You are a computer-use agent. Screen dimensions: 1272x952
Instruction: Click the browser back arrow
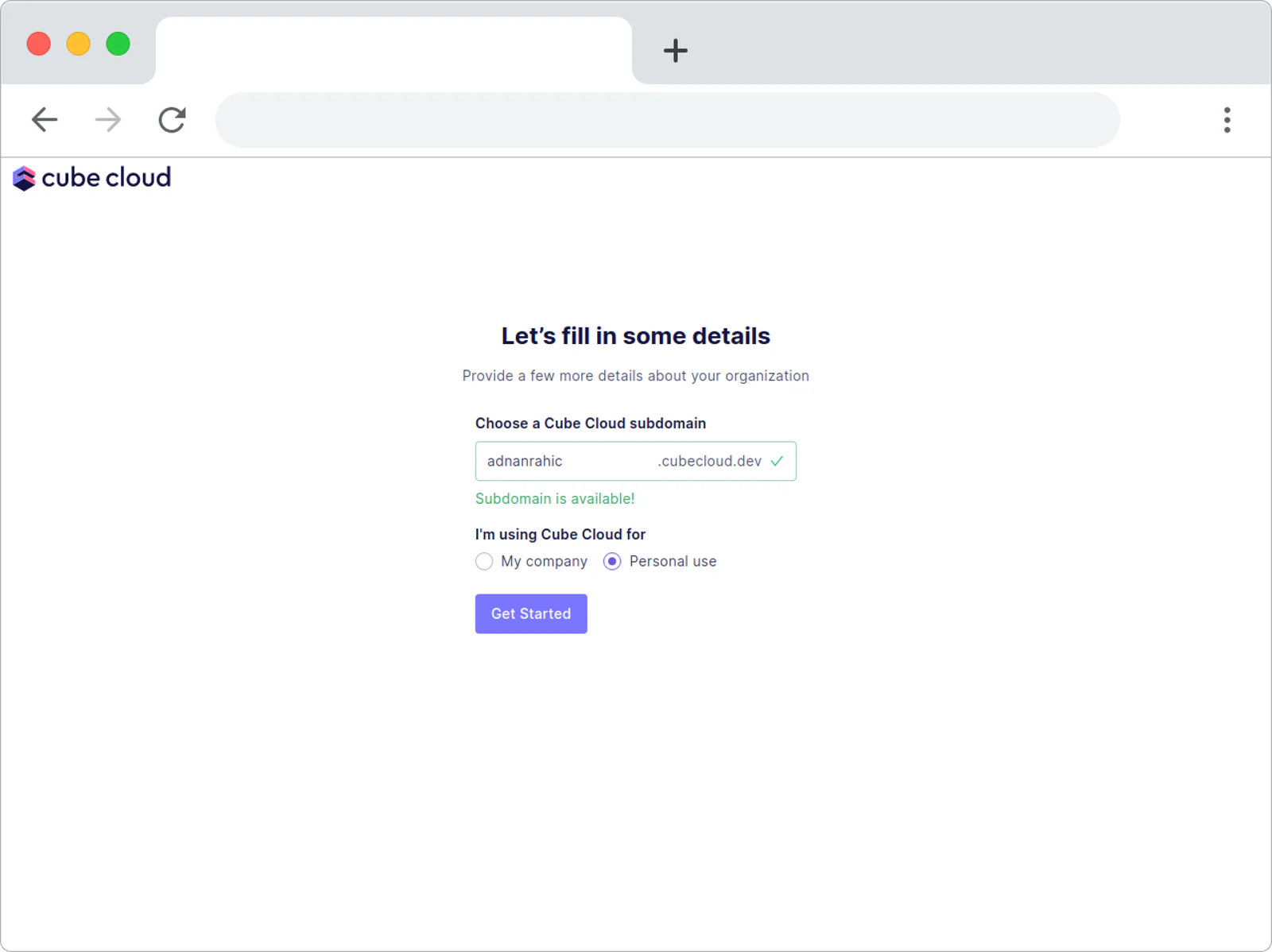pyautogui.click(x=45, y=120)
